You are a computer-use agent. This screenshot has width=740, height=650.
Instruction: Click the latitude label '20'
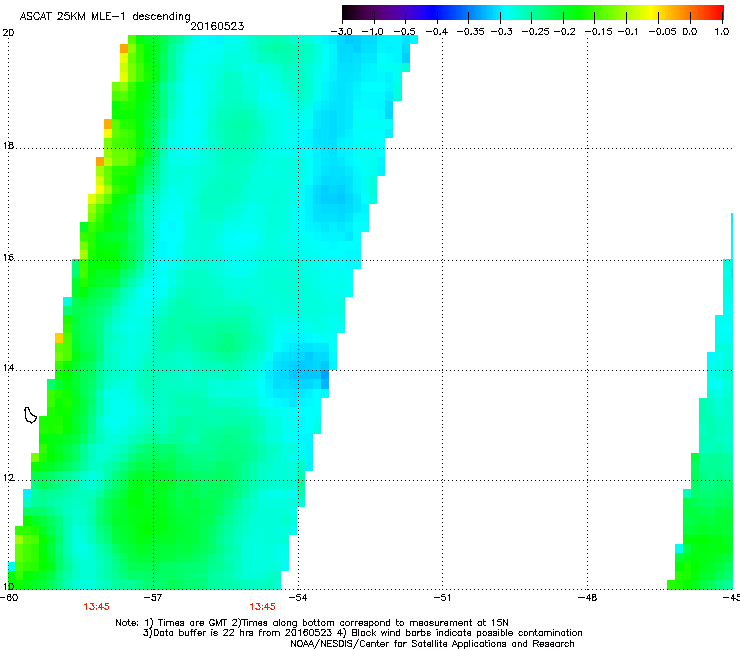(8, 33)
